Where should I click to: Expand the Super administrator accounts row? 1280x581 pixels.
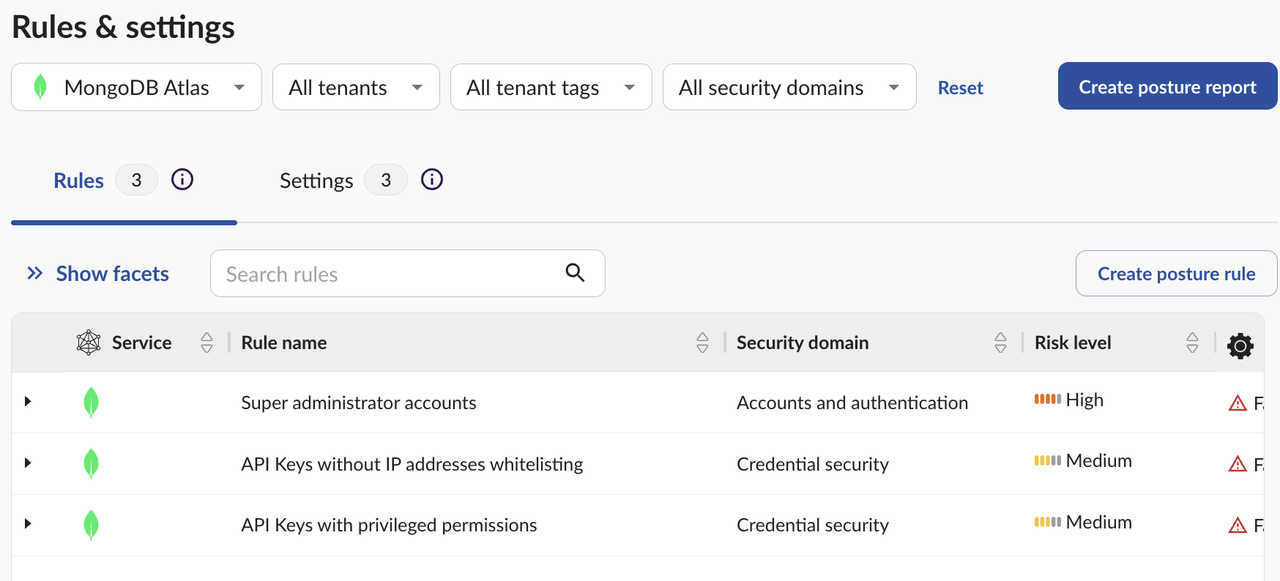point(28,402)
